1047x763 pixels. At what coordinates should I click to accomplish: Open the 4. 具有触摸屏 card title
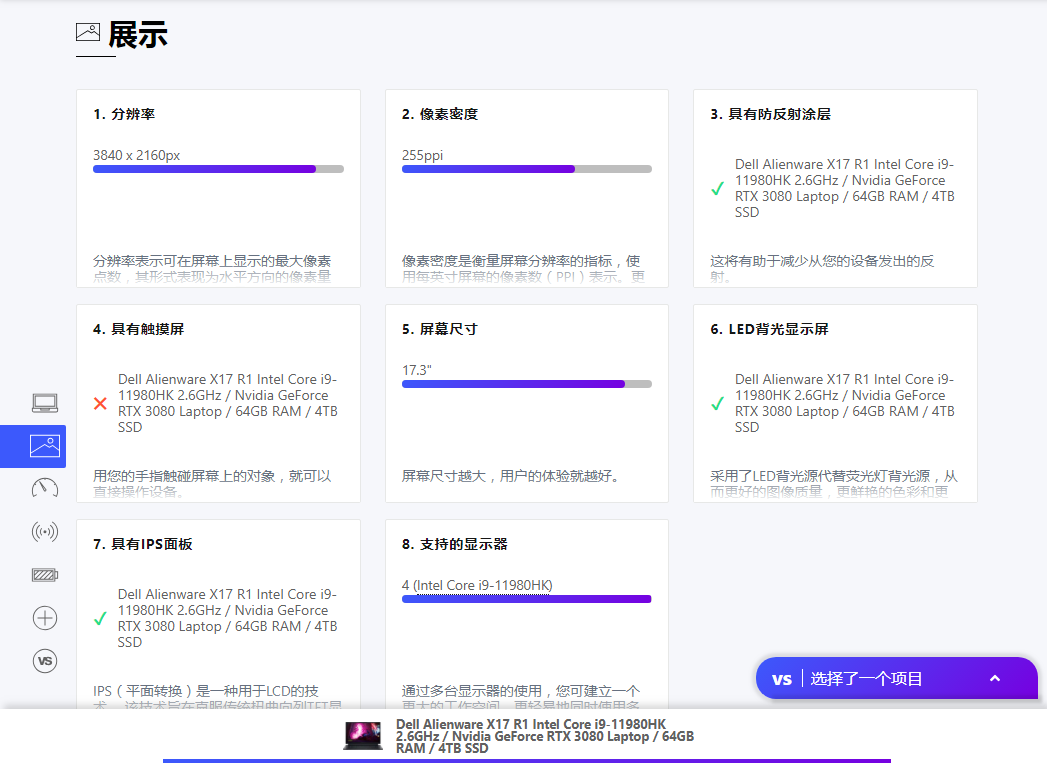139,329
